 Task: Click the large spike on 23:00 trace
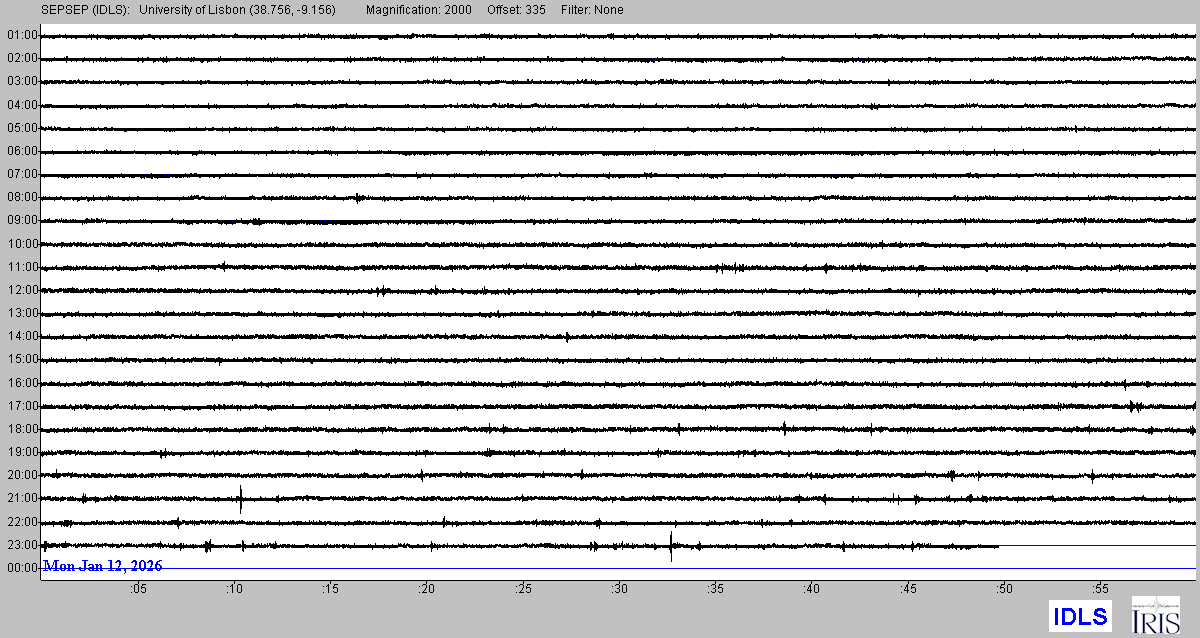click(671, 546)
